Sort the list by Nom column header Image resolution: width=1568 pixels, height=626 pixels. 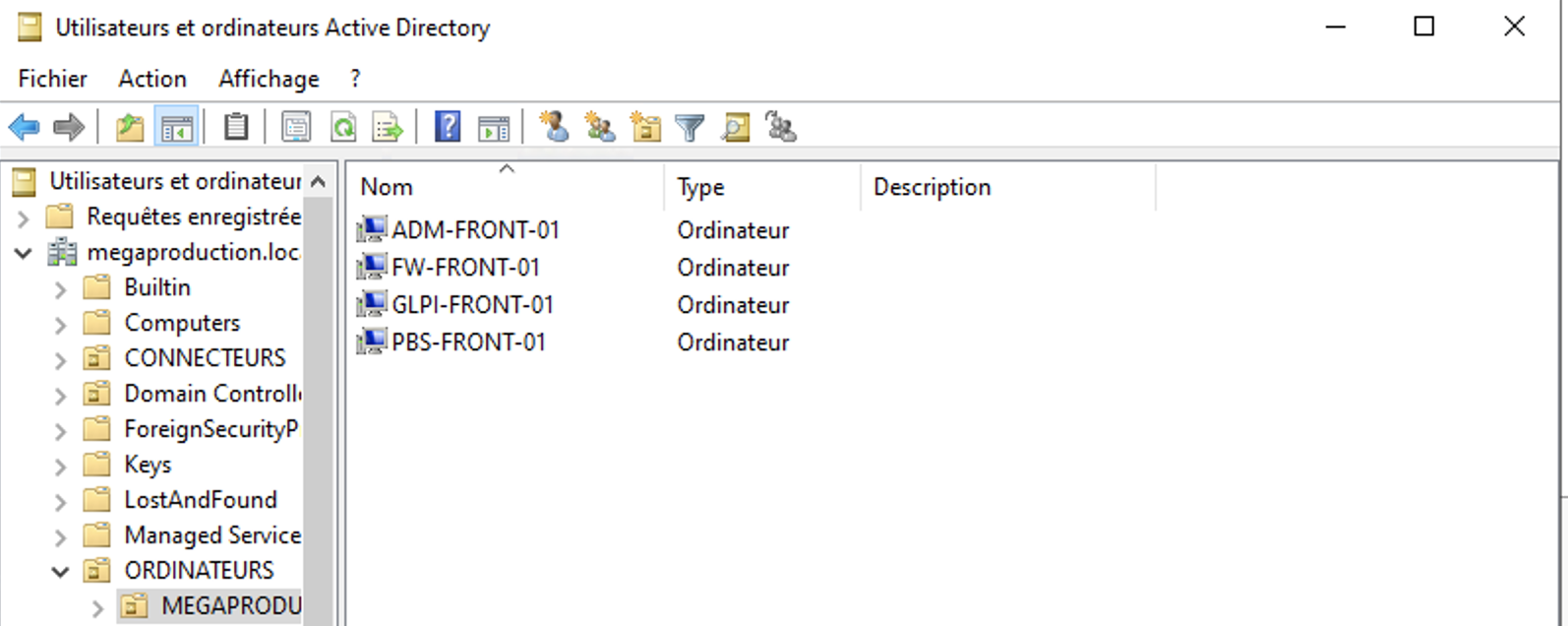point(387,187)
